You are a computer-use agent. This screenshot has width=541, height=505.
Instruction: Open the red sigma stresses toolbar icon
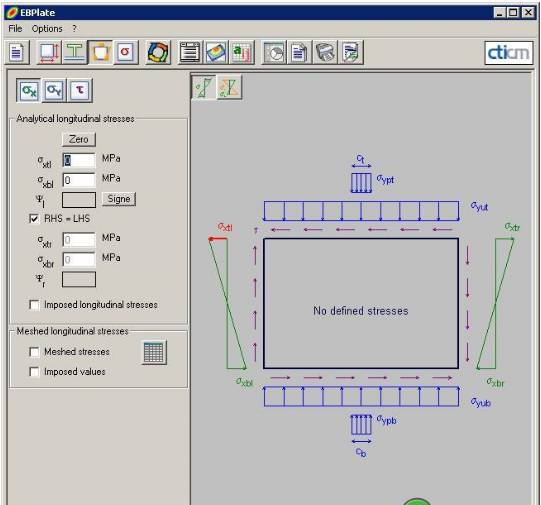(x=126, y=52)
